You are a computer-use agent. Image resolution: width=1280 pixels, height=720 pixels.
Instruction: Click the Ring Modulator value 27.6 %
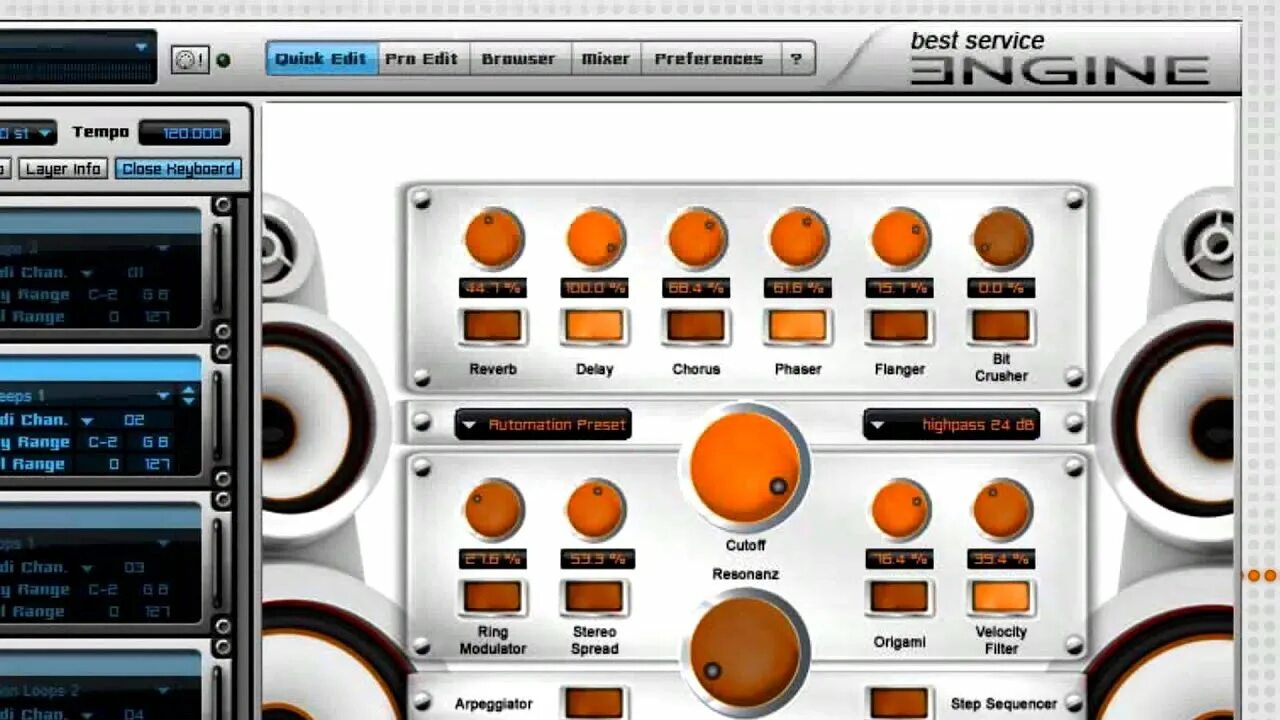click(494, 559)
